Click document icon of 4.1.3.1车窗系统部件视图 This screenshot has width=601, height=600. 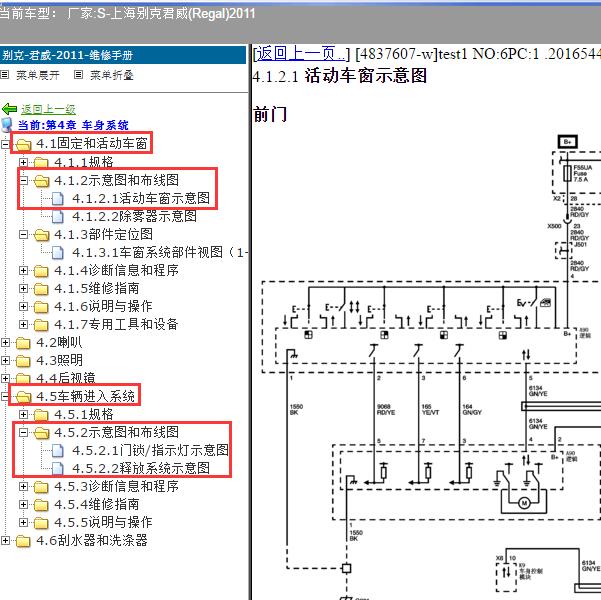tap(57, 253)
